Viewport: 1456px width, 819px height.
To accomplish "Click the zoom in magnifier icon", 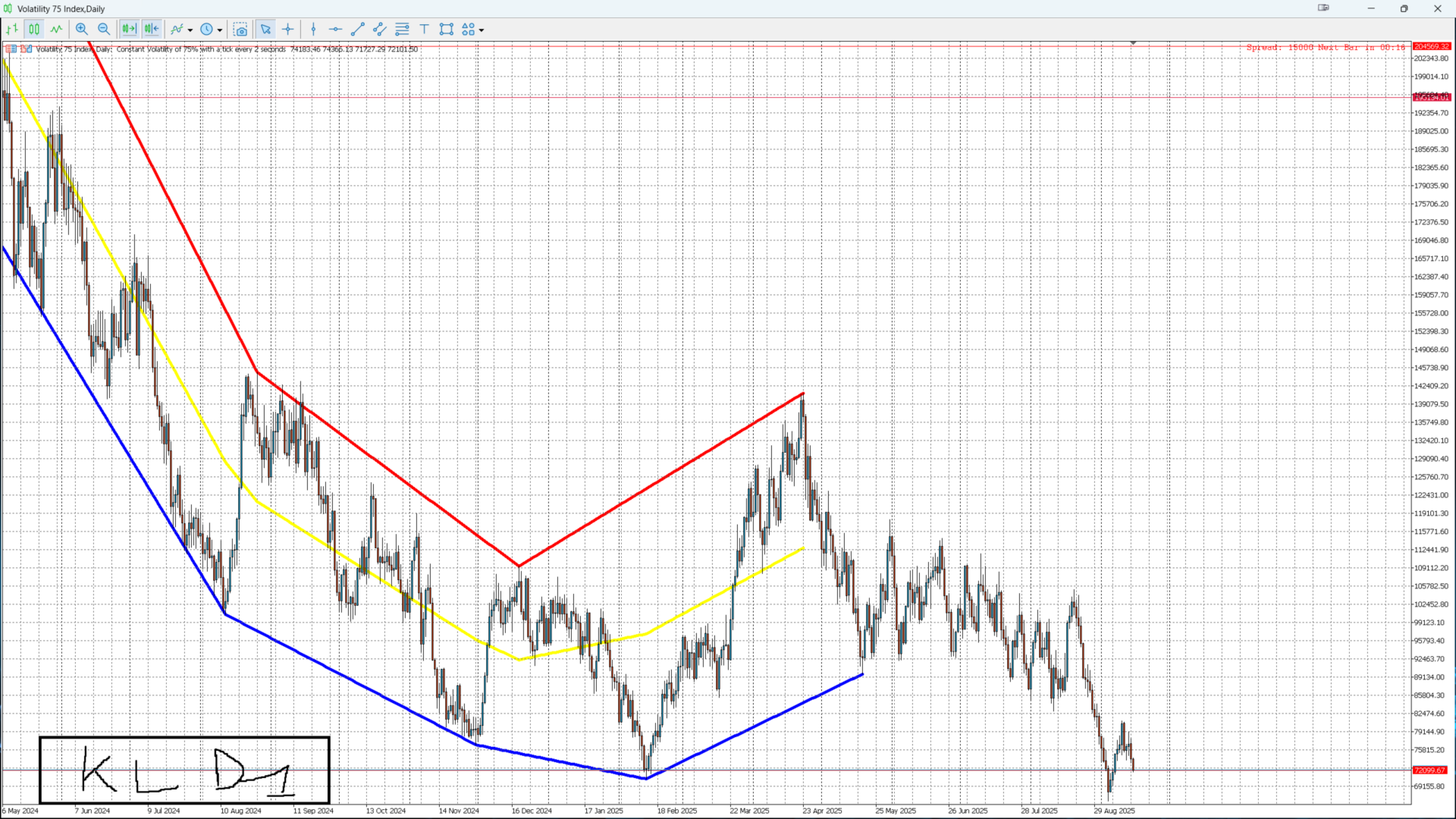I will [x=81, y=30].
